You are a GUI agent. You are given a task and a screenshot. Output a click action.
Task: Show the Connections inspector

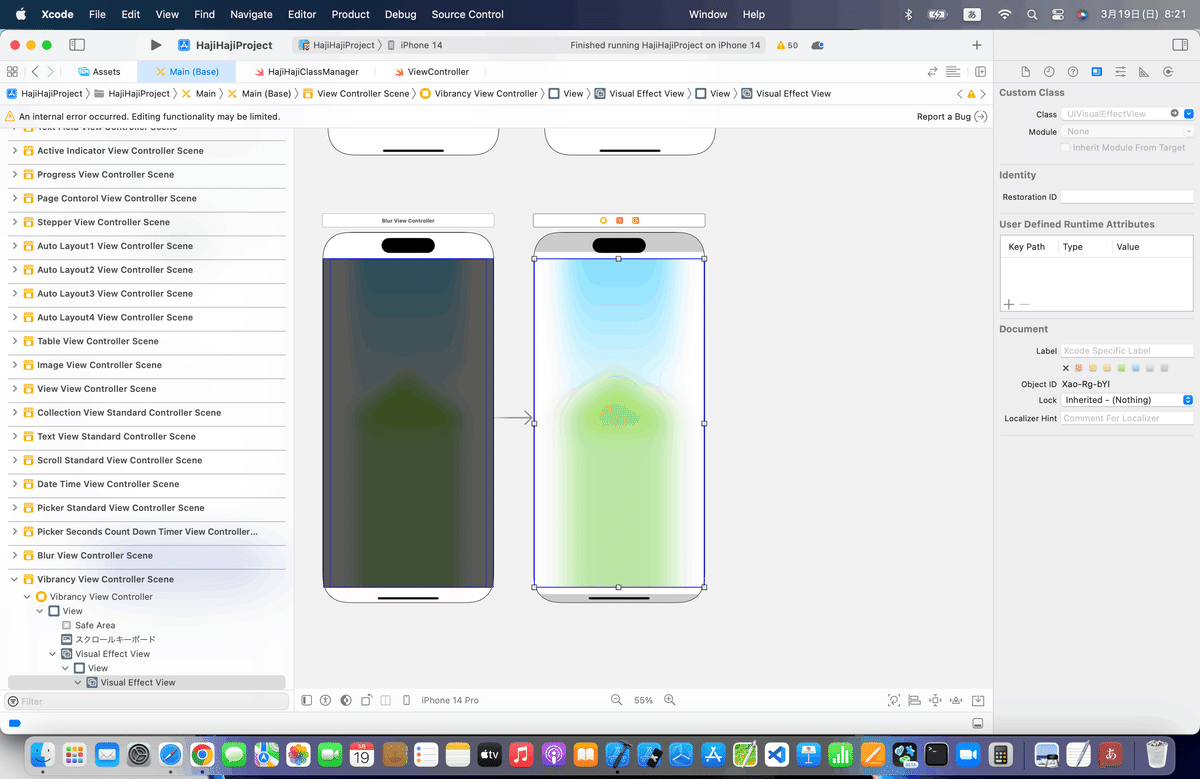click(x=1168, y=72)
